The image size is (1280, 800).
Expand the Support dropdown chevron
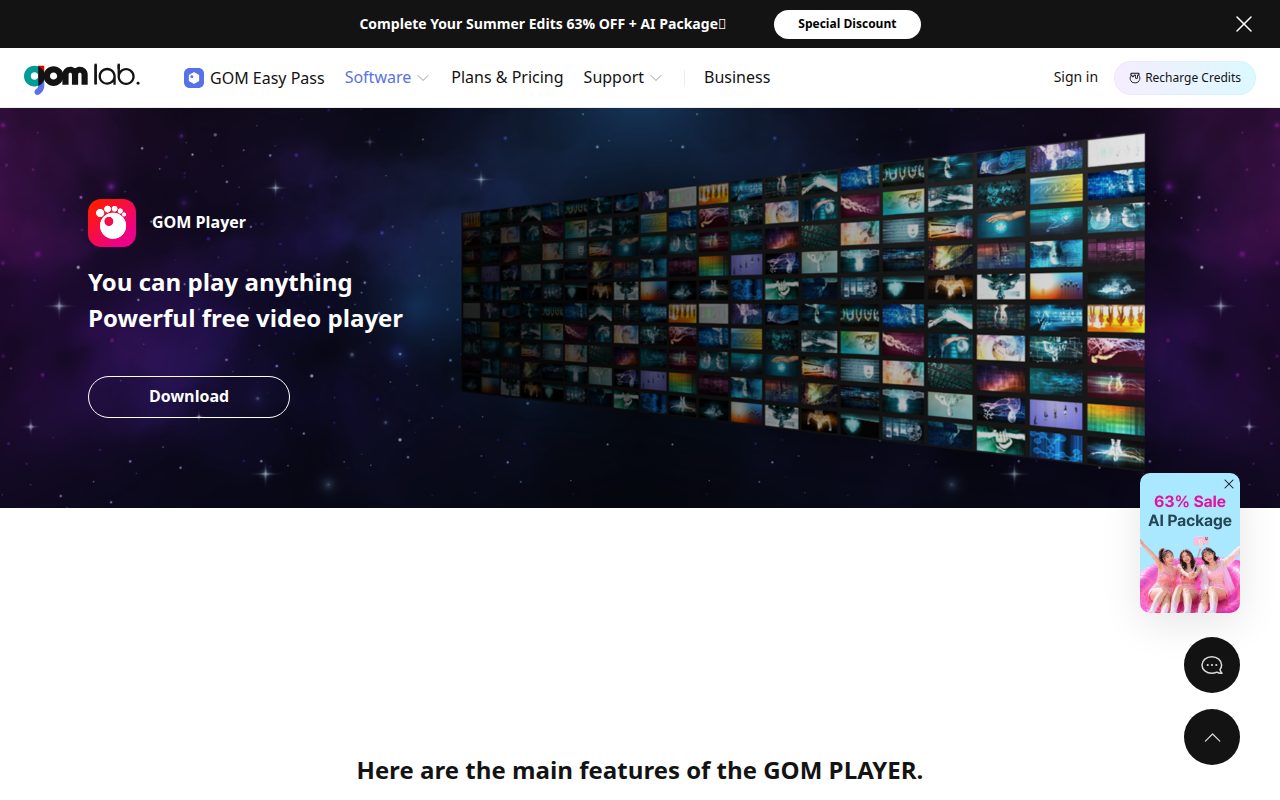point(656,78)
